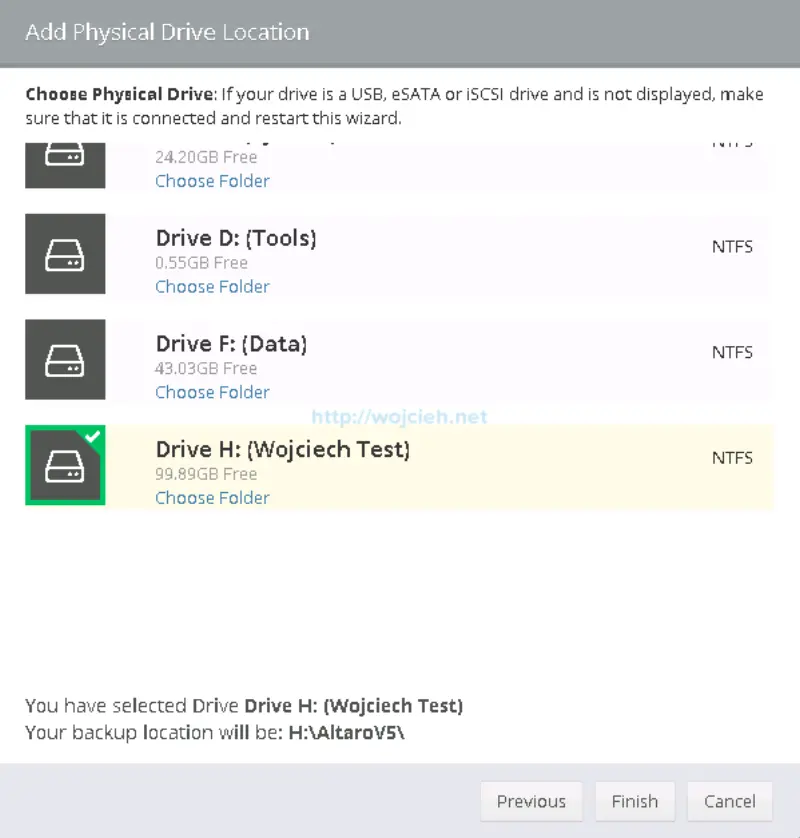Viewport: 800px width, 838px height.
Task: Click the wojcieh.net watermark link
Action: pyautogui.click(x=397, y=416)
